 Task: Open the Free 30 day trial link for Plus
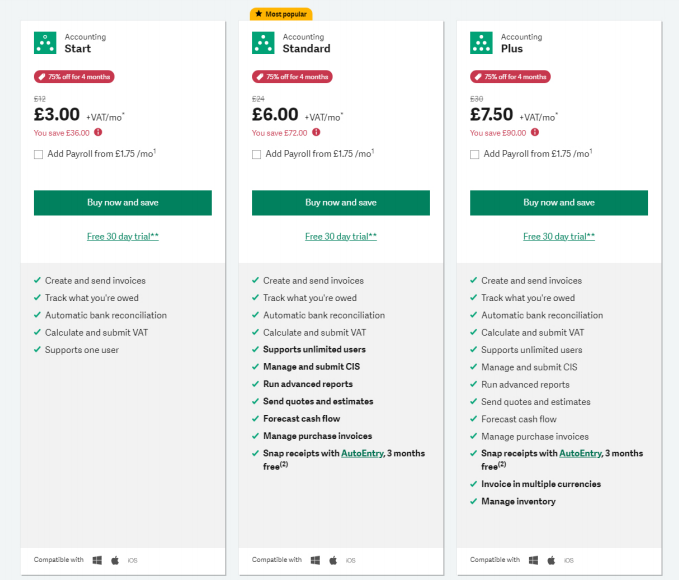[559, 237]
